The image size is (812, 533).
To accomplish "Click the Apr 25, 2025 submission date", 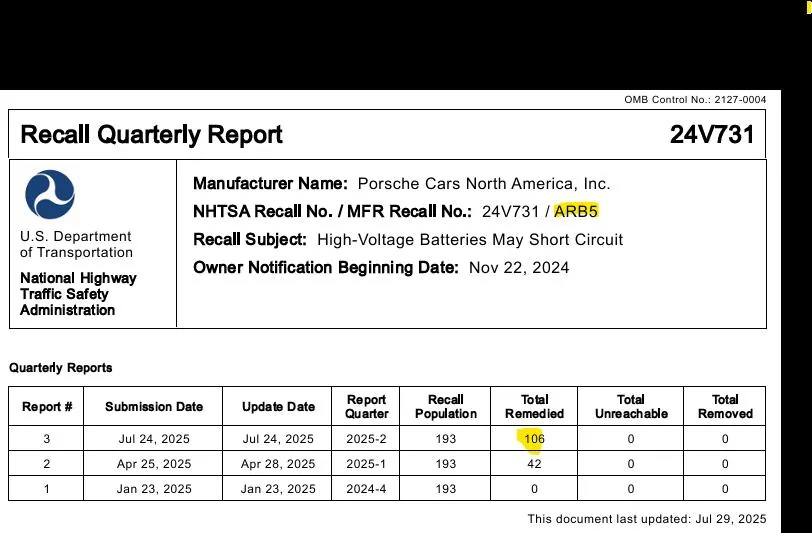I will pyautogui.click(x=154, y=464).
